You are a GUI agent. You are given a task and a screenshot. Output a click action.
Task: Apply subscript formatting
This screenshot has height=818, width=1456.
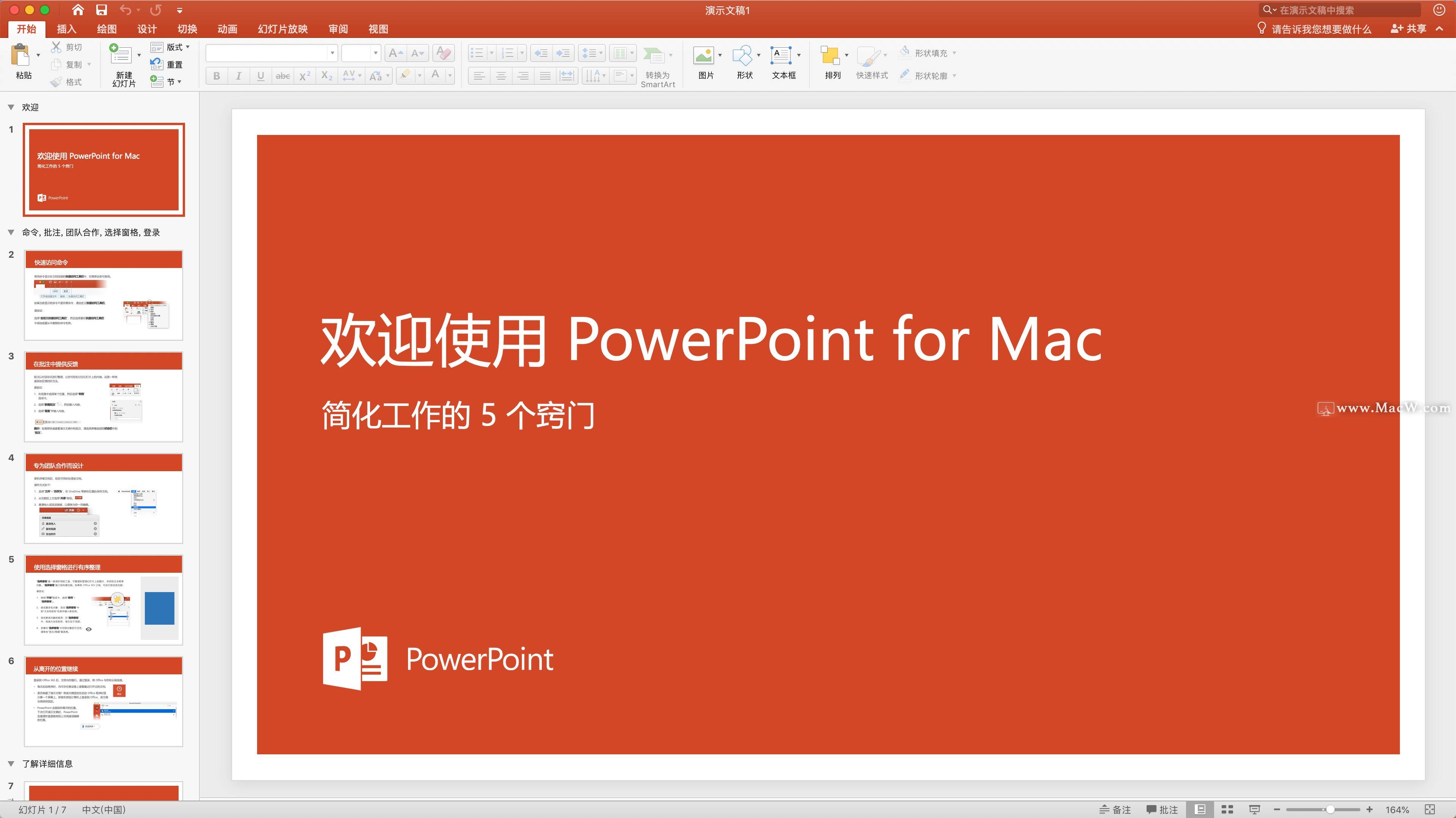tap(327, 76)
